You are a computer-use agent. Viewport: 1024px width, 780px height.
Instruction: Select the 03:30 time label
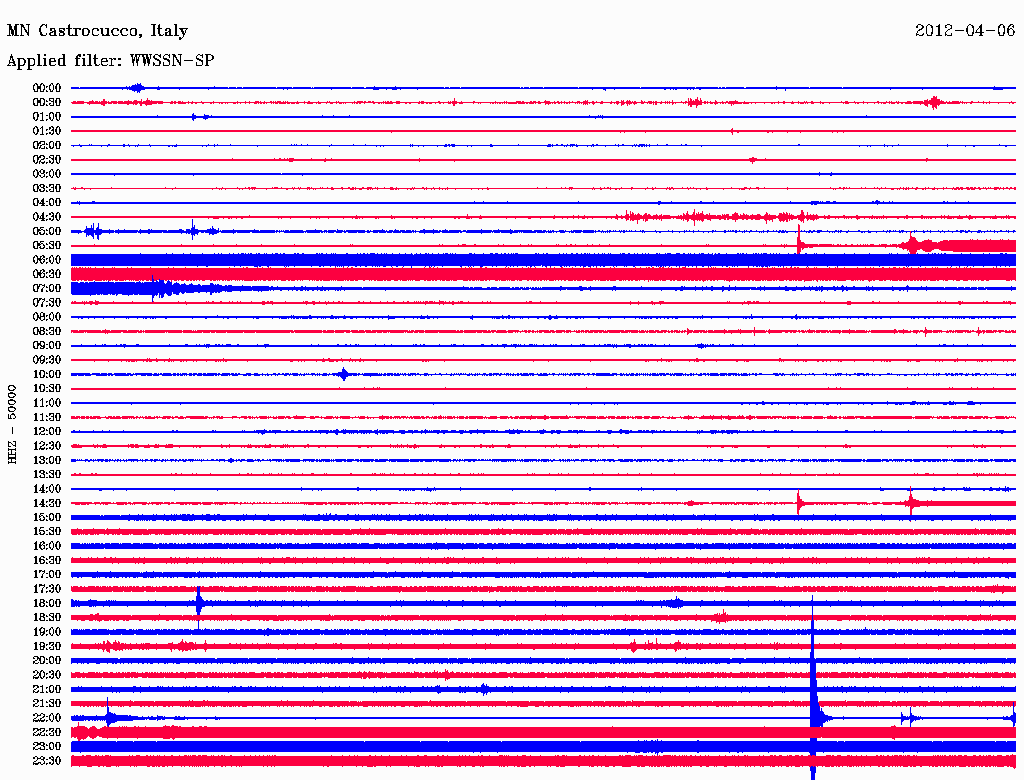click(47, 188)
